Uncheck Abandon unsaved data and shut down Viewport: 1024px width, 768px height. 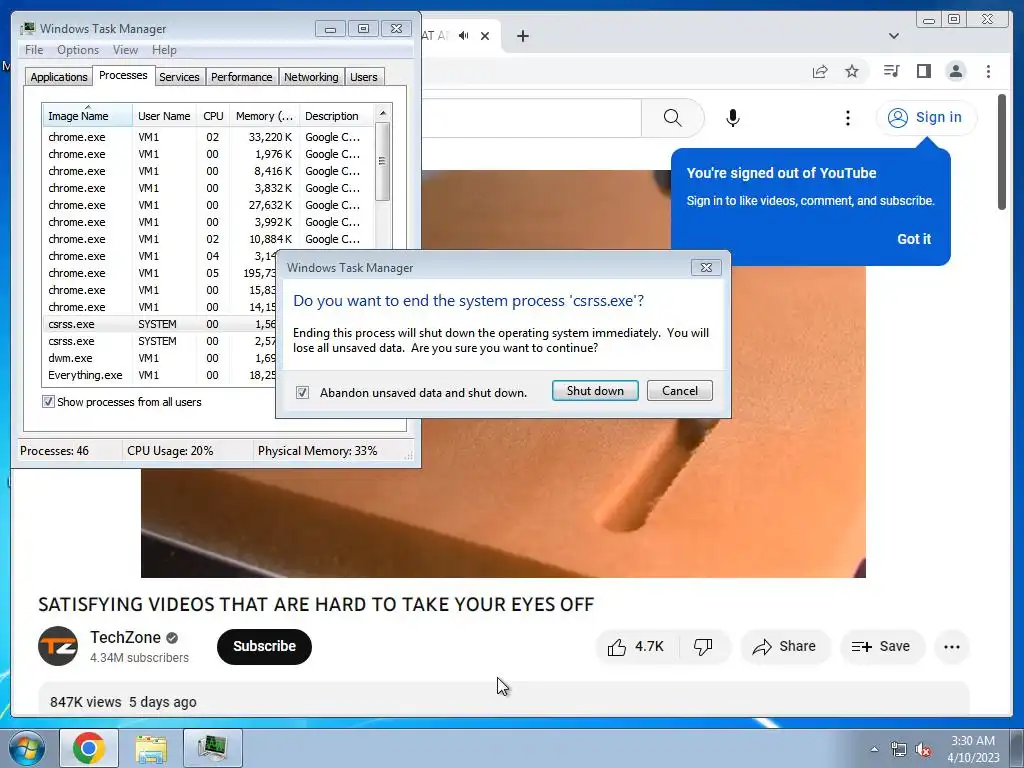pyautogui.click(x=302, y=392)
